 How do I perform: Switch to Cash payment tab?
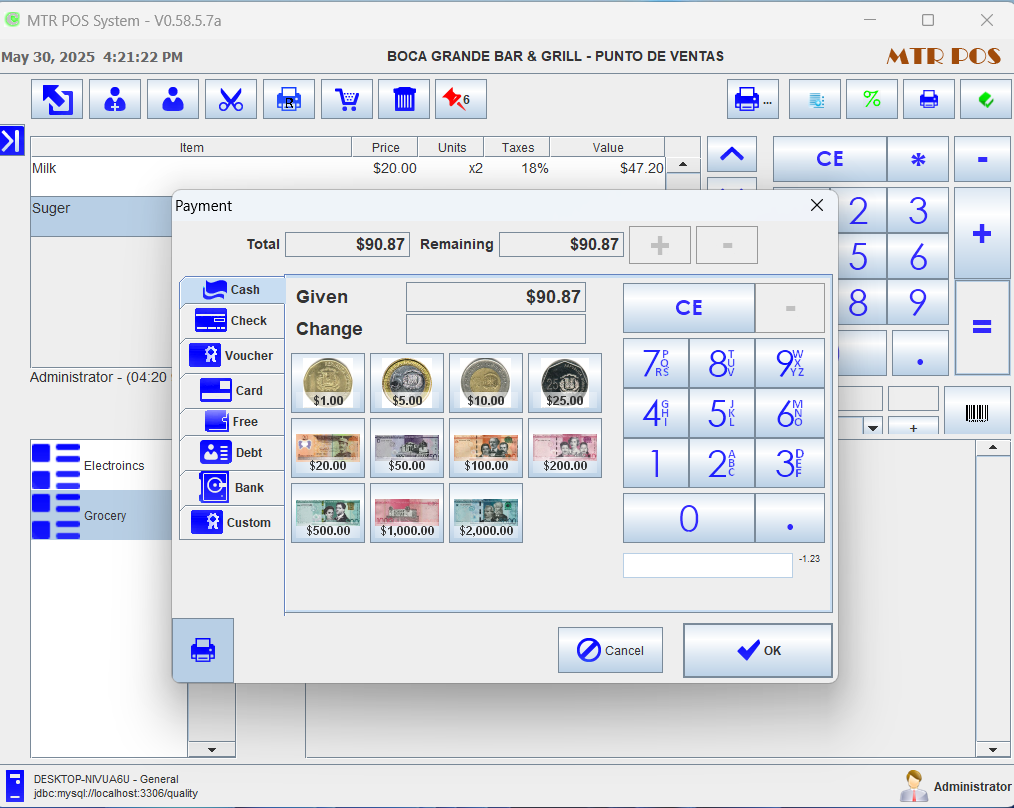[232, 290]
